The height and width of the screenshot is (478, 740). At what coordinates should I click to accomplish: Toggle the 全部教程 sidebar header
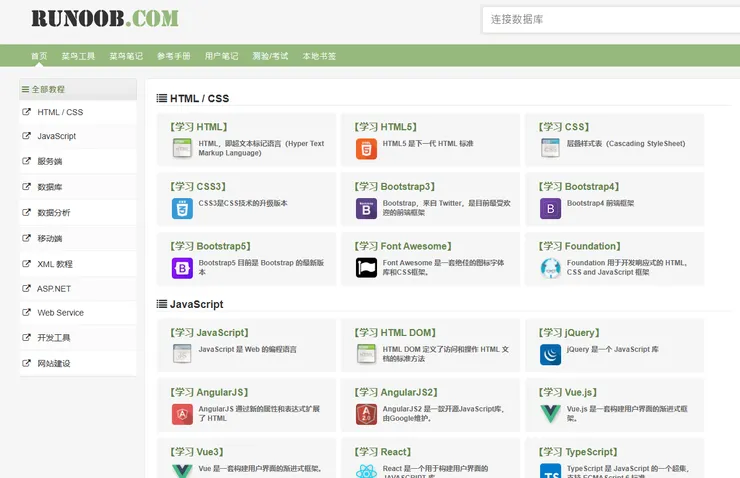click(x=78, y=89)
